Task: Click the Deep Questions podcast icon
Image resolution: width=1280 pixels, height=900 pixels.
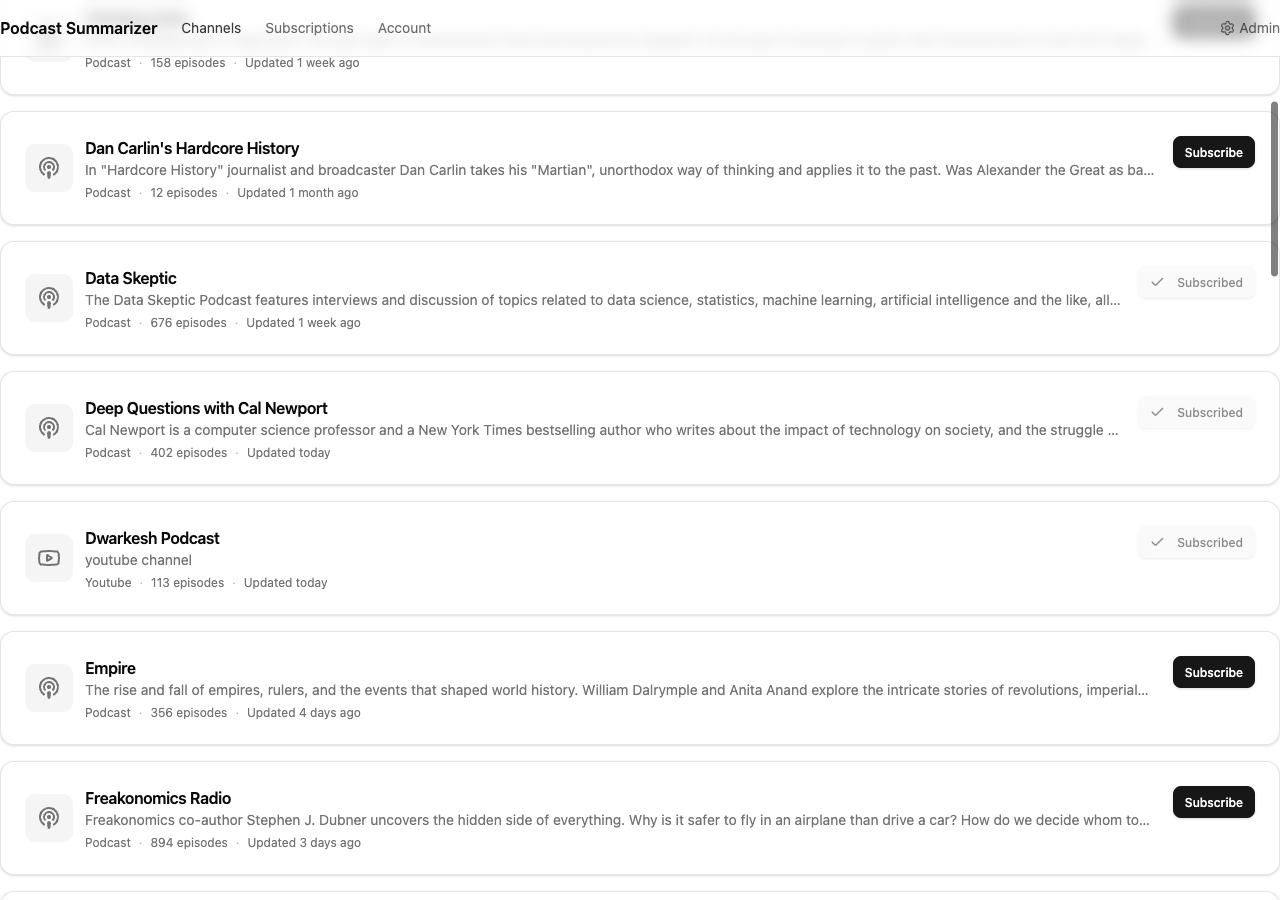Action: (48, 427)
